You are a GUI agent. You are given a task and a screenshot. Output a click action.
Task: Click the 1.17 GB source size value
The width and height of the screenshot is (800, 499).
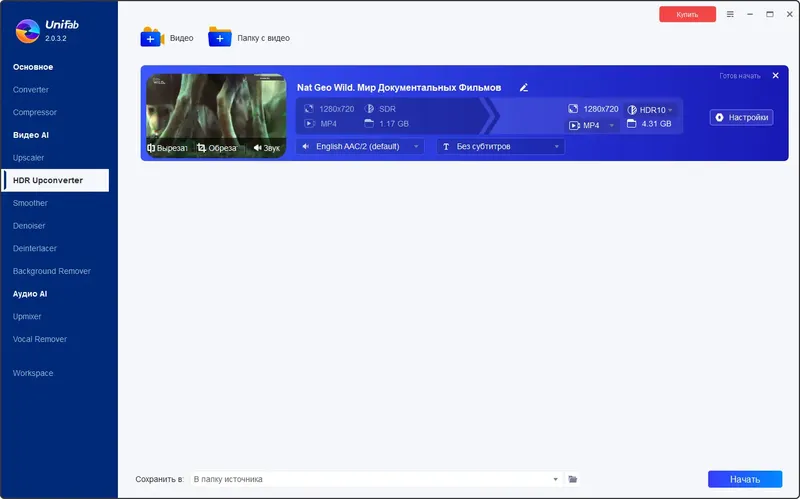(x=394, y=123)
